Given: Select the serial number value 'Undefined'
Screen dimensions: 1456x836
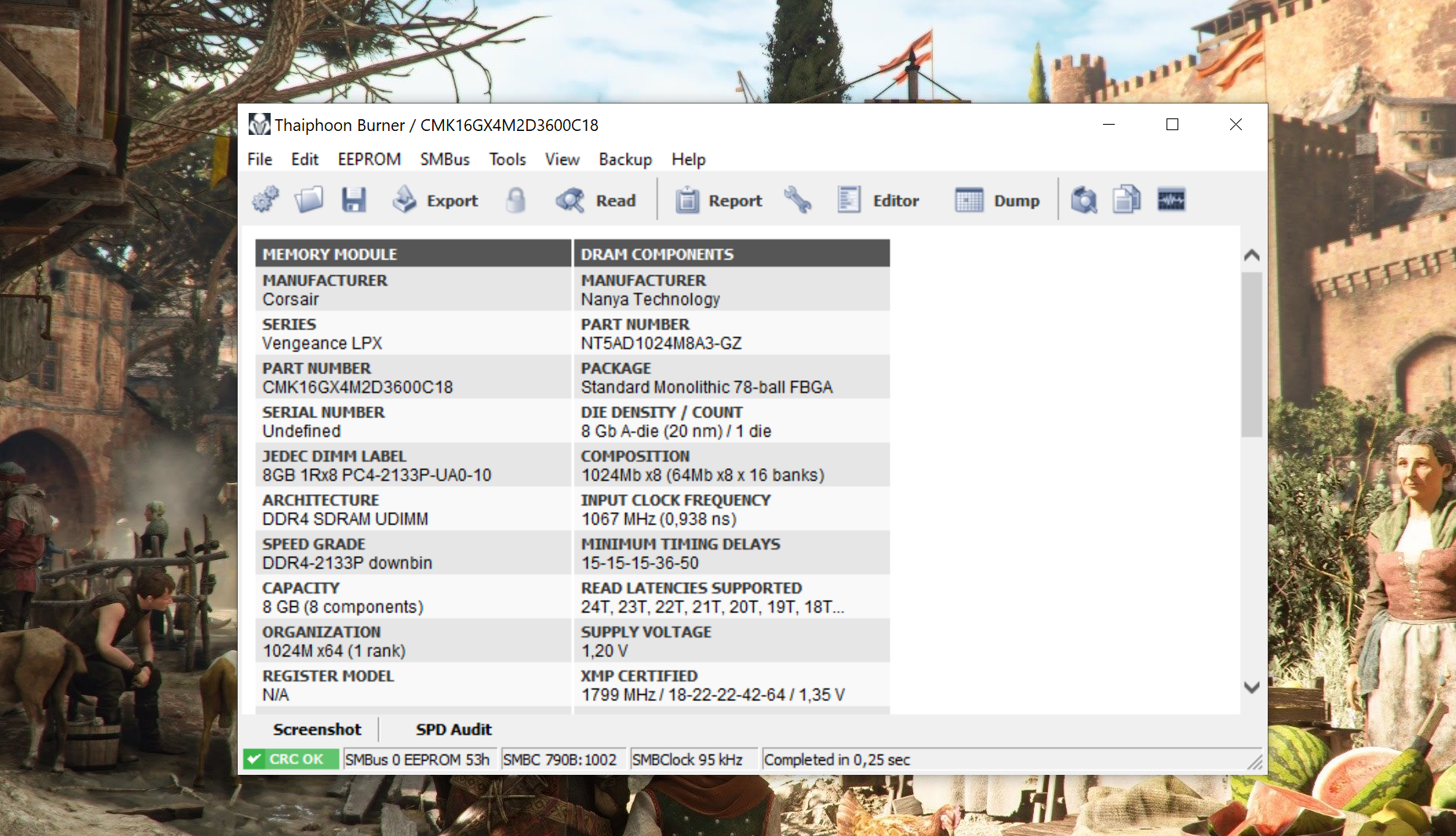Looking at the screenshot, I should pos(301,431).
